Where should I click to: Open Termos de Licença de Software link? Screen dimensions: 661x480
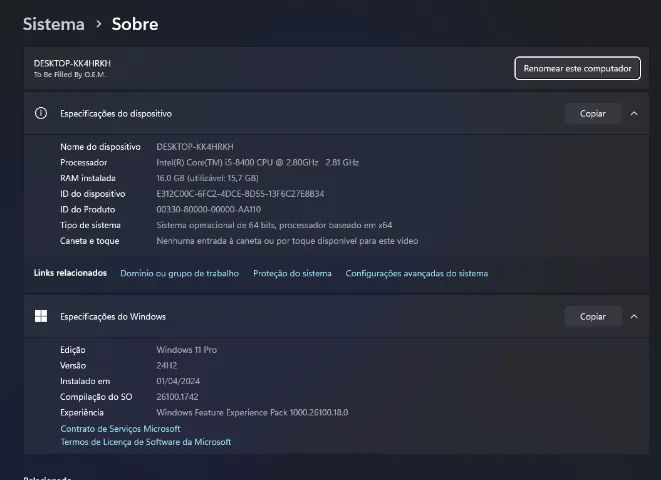coord(145,442)
